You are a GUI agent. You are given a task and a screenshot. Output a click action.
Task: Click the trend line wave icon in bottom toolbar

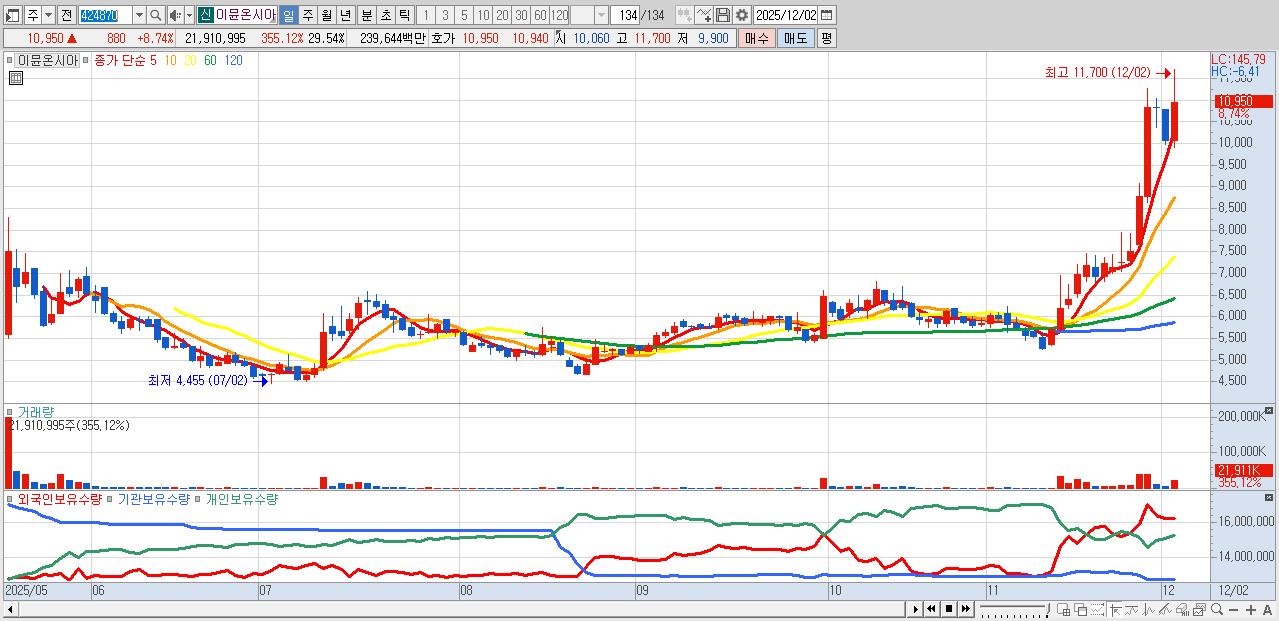click(1132, 609)
